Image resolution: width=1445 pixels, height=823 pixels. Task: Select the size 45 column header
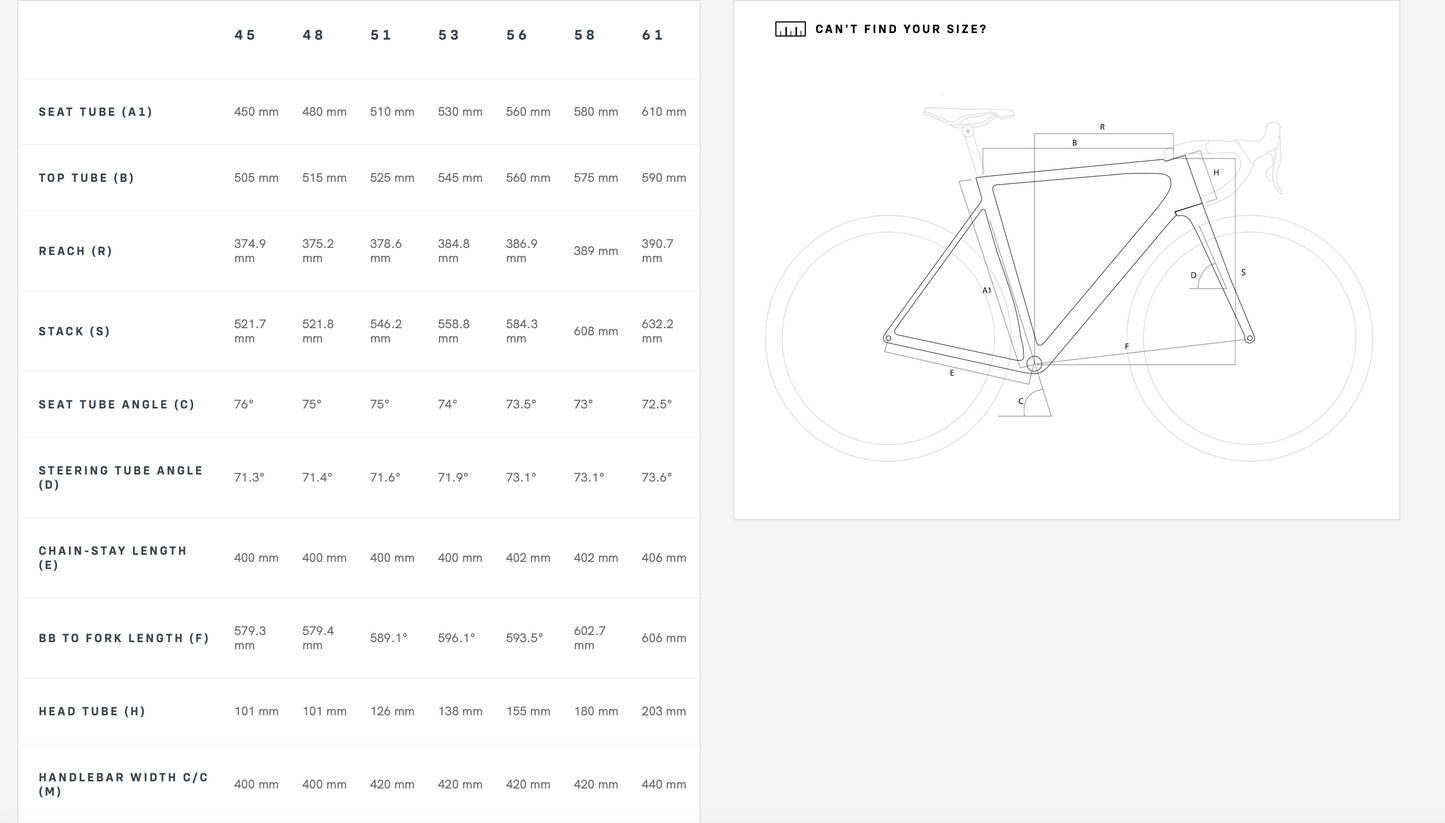pos(245,35)
